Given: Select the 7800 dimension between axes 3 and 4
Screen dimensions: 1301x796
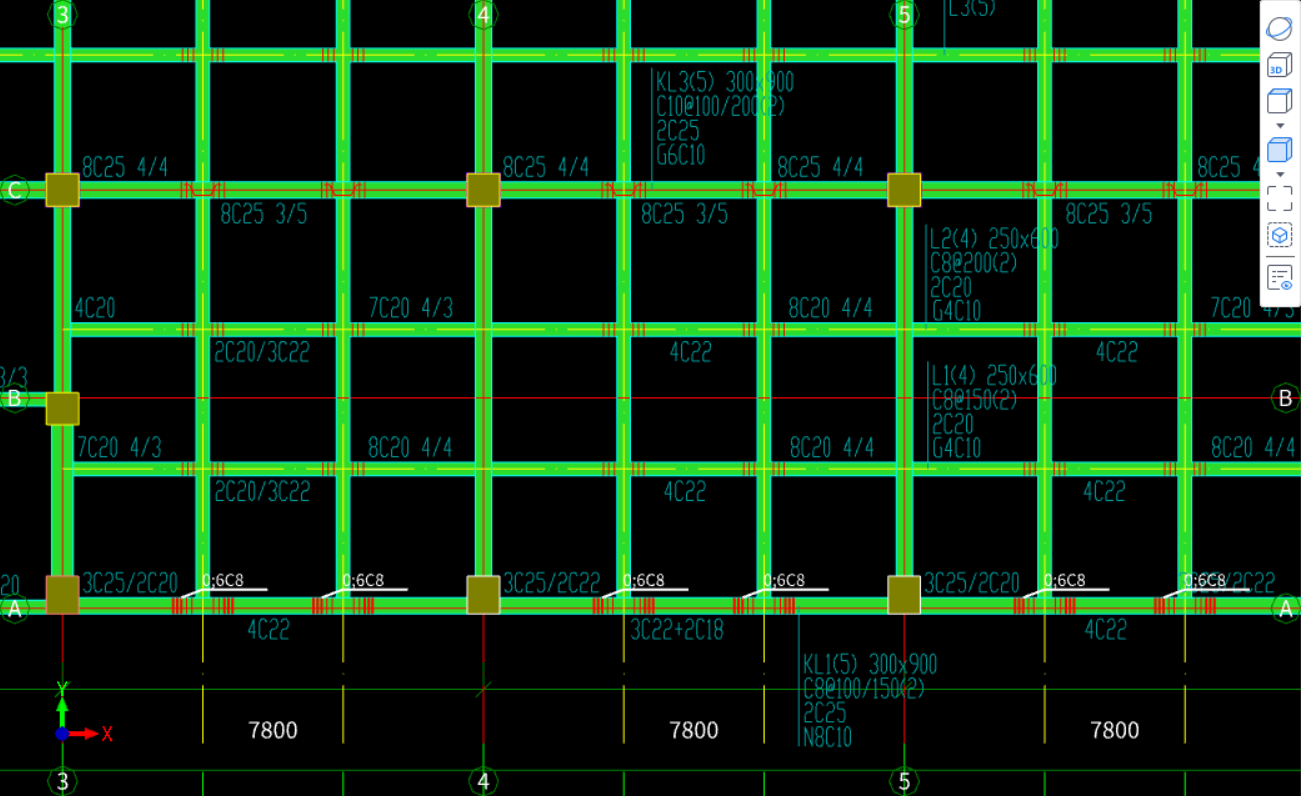Looking at the screenshot, I should point(273,730).
